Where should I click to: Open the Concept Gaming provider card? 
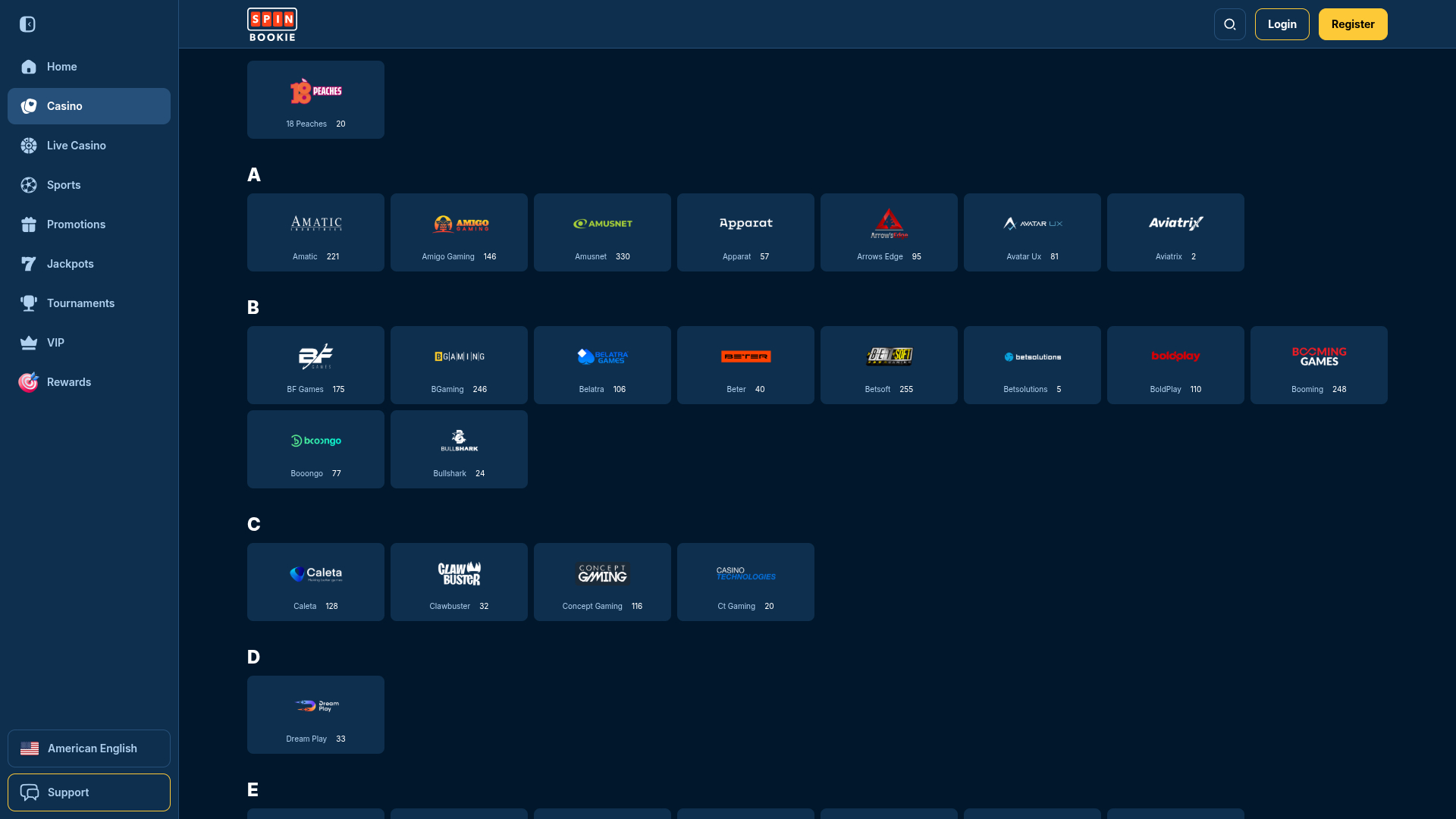pos(602,582)
